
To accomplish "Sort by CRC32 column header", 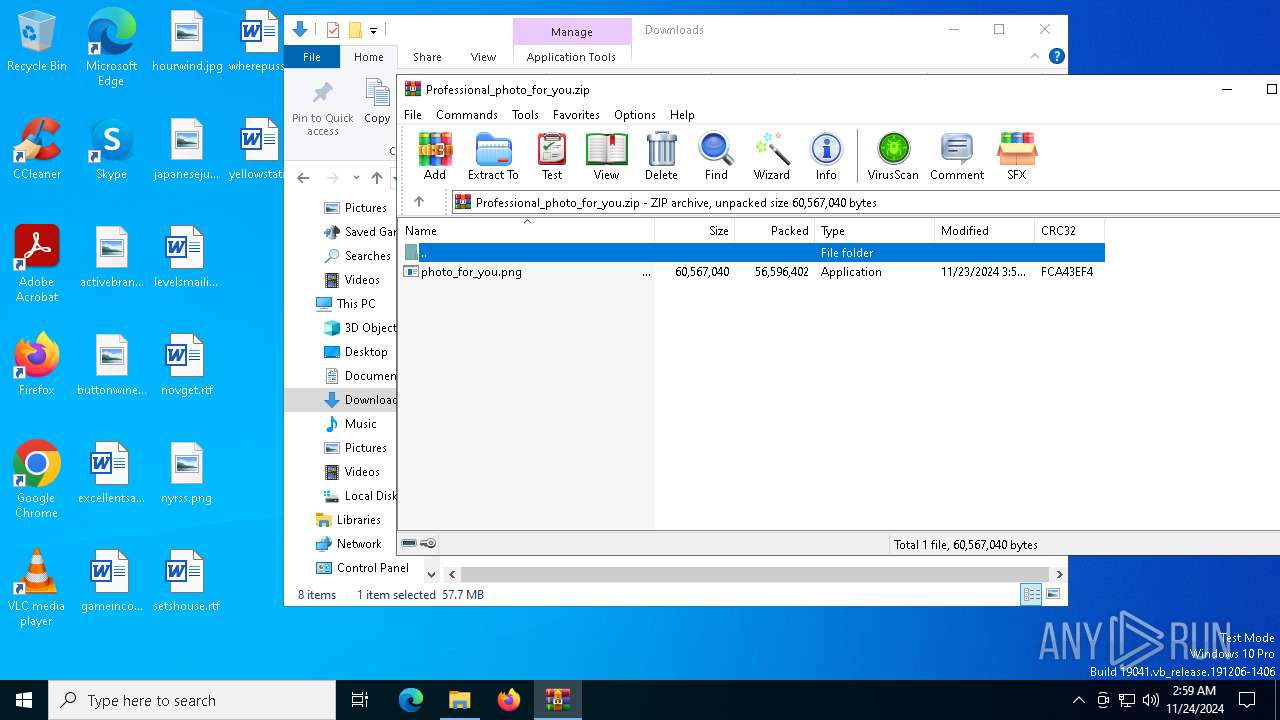I will [x=1069, y=230].
